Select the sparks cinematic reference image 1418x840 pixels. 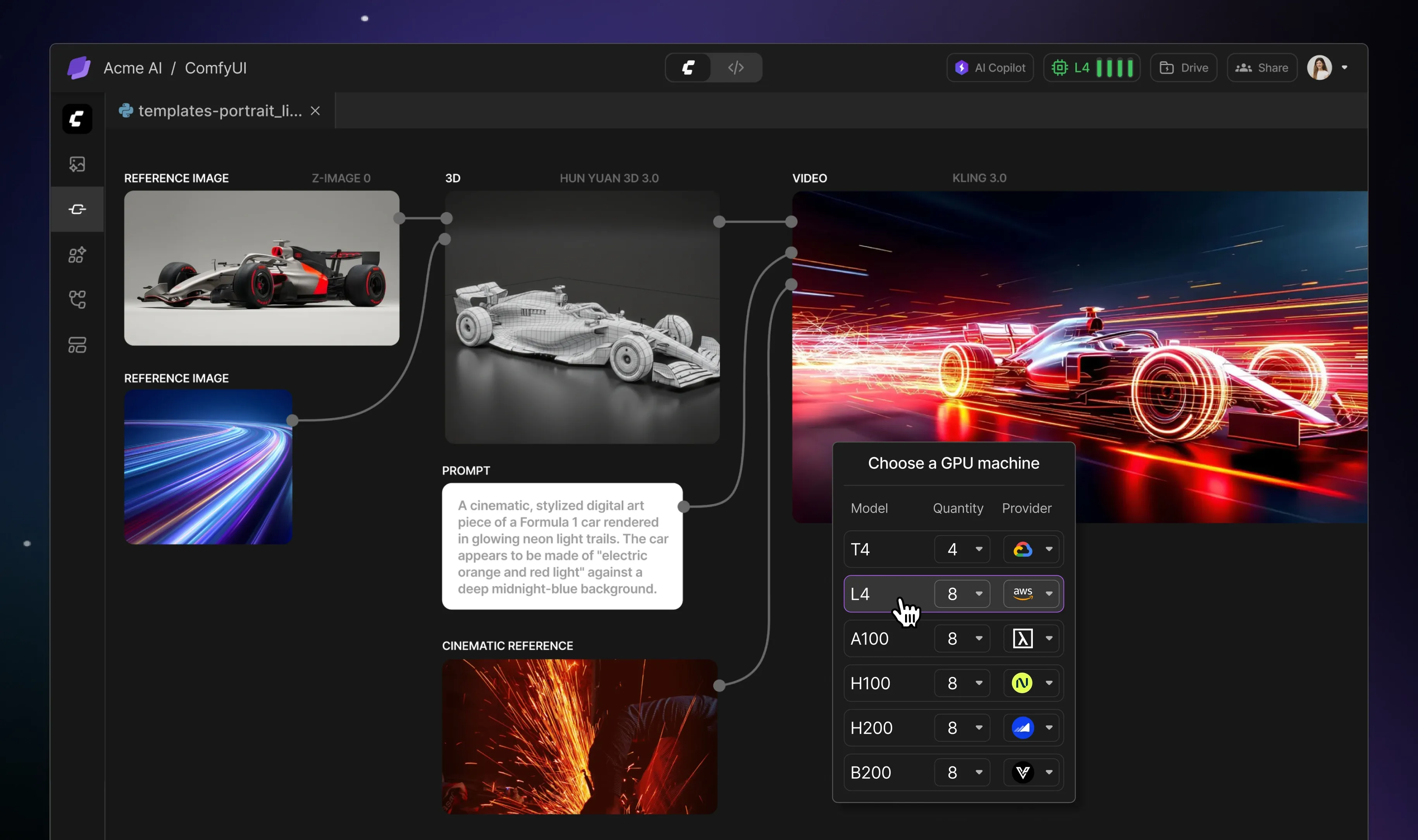click(x=580, y=737)
